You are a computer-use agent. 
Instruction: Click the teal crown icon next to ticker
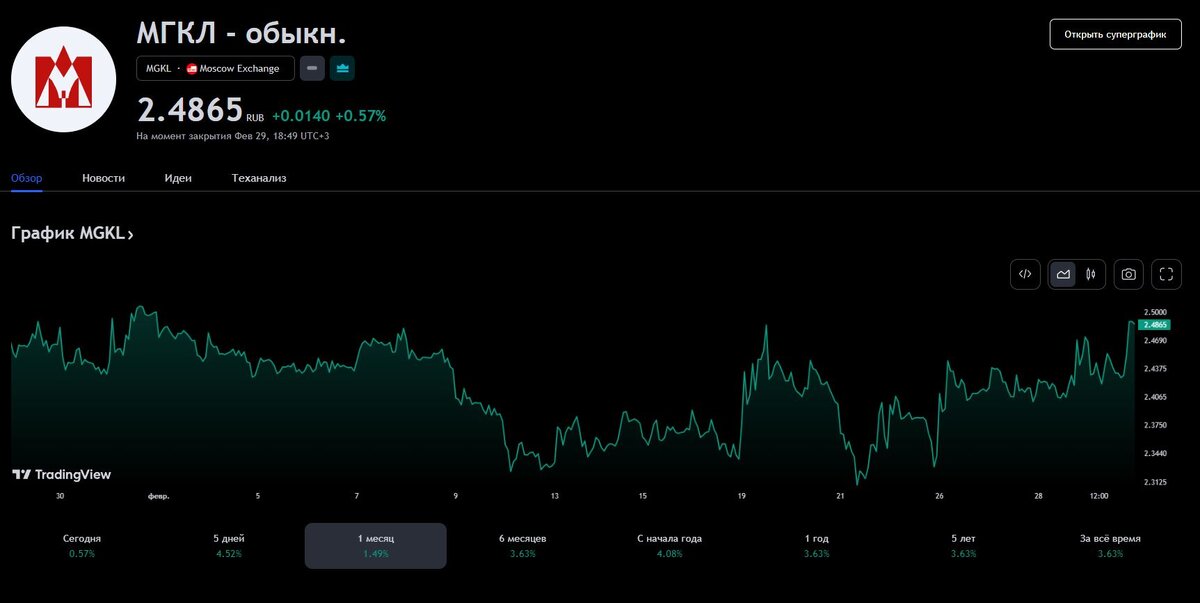(x=341, y=68)
